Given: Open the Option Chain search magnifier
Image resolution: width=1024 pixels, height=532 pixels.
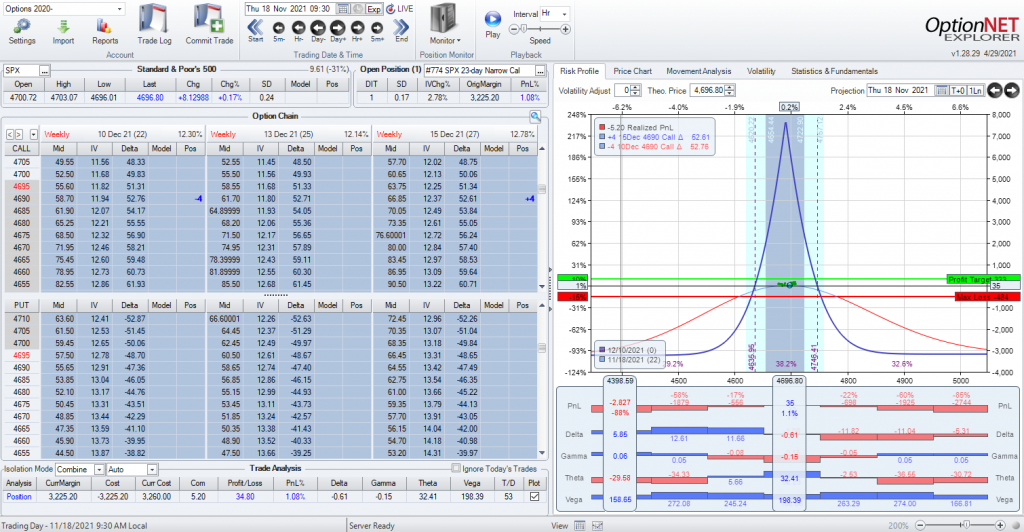Looking at the screenshot, I should tap(535, 116).
